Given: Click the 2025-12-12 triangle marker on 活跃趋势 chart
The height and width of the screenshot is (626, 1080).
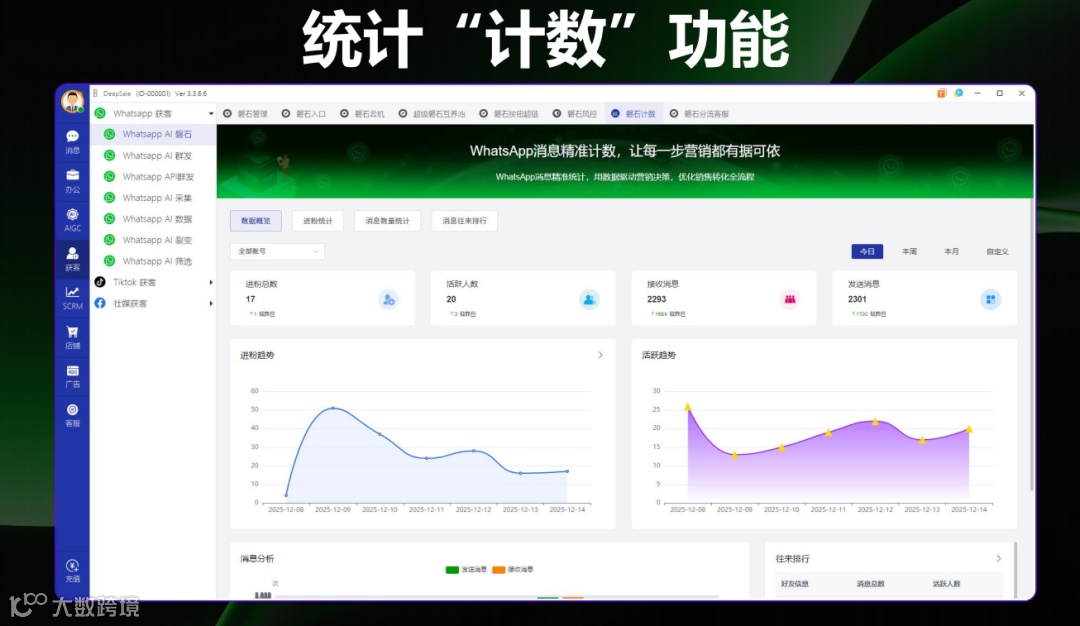Looking at the screenshot, I should point(875,421).
